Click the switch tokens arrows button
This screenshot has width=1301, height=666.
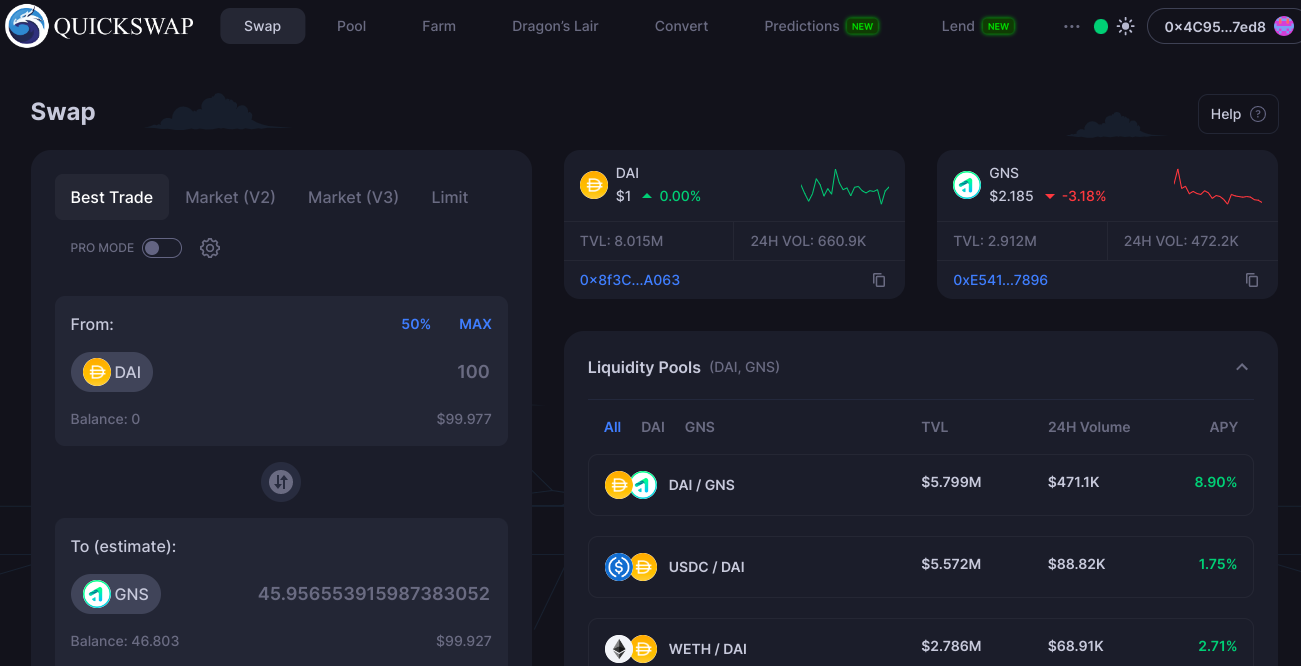[281, 482]
